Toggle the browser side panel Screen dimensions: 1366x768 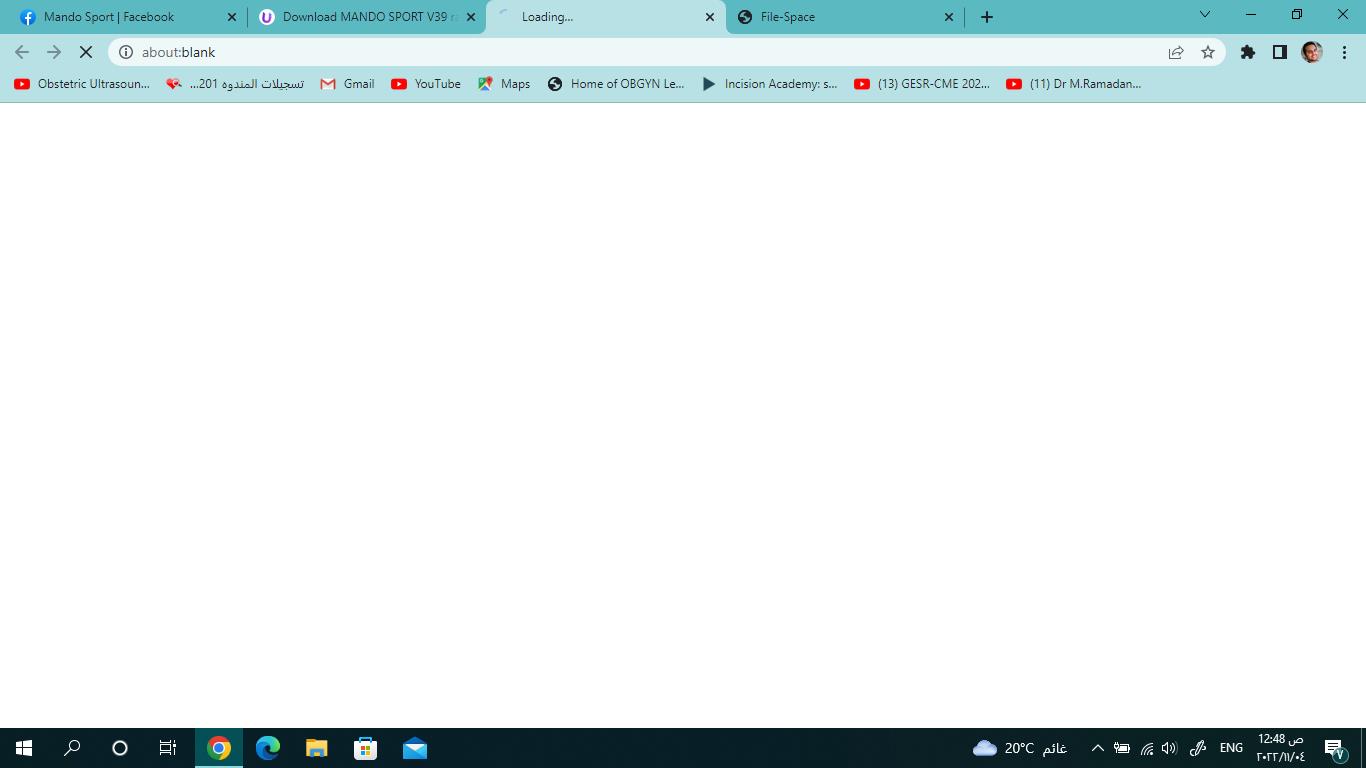click(x=1280, y=52)
